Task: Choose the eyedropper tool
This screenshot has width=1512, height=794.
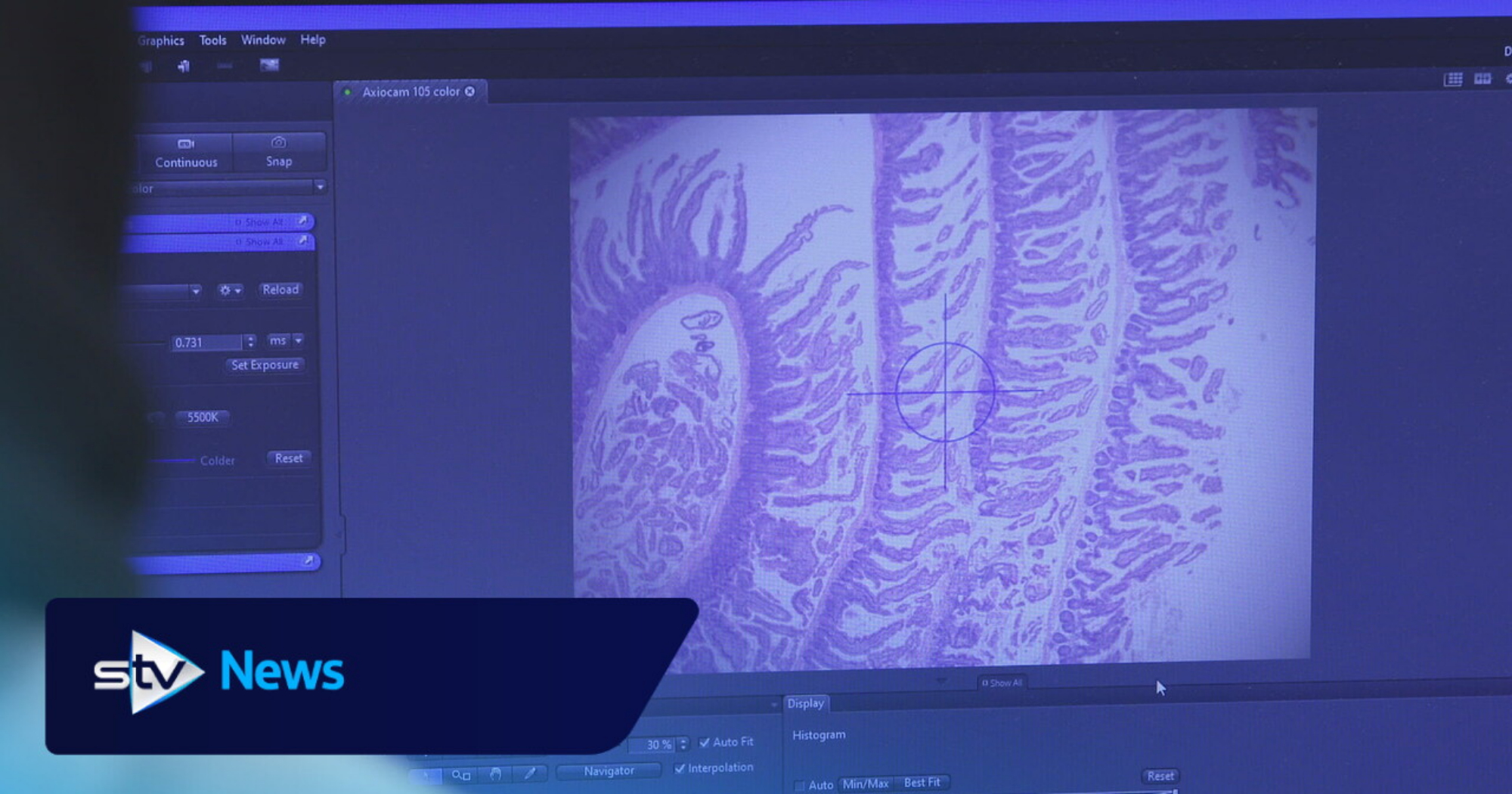Action: [x=530, y=774]
